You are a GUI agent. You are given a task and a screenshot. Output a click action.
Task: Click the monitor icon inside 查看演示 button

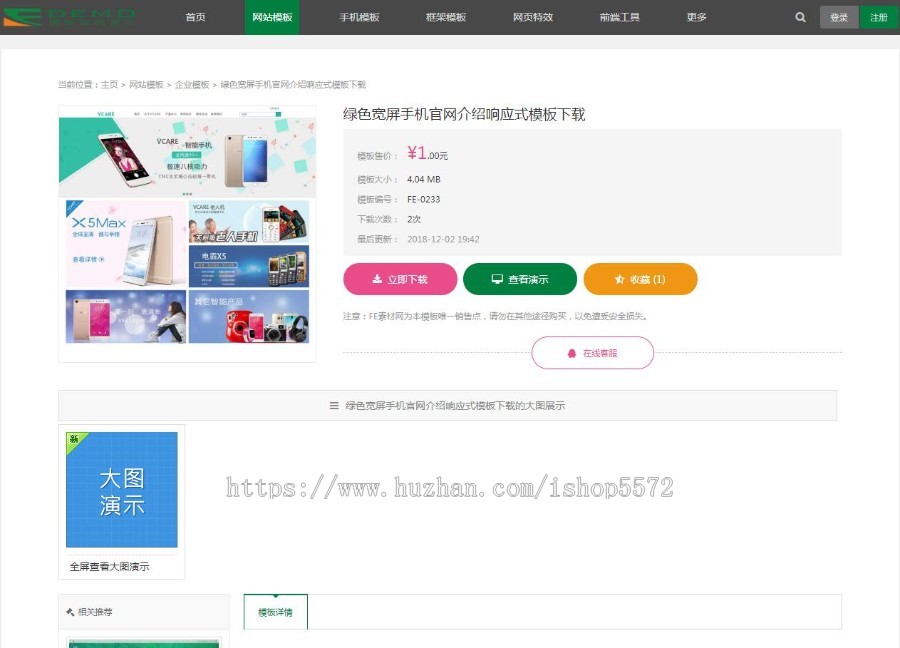click(x=496, y=279)
